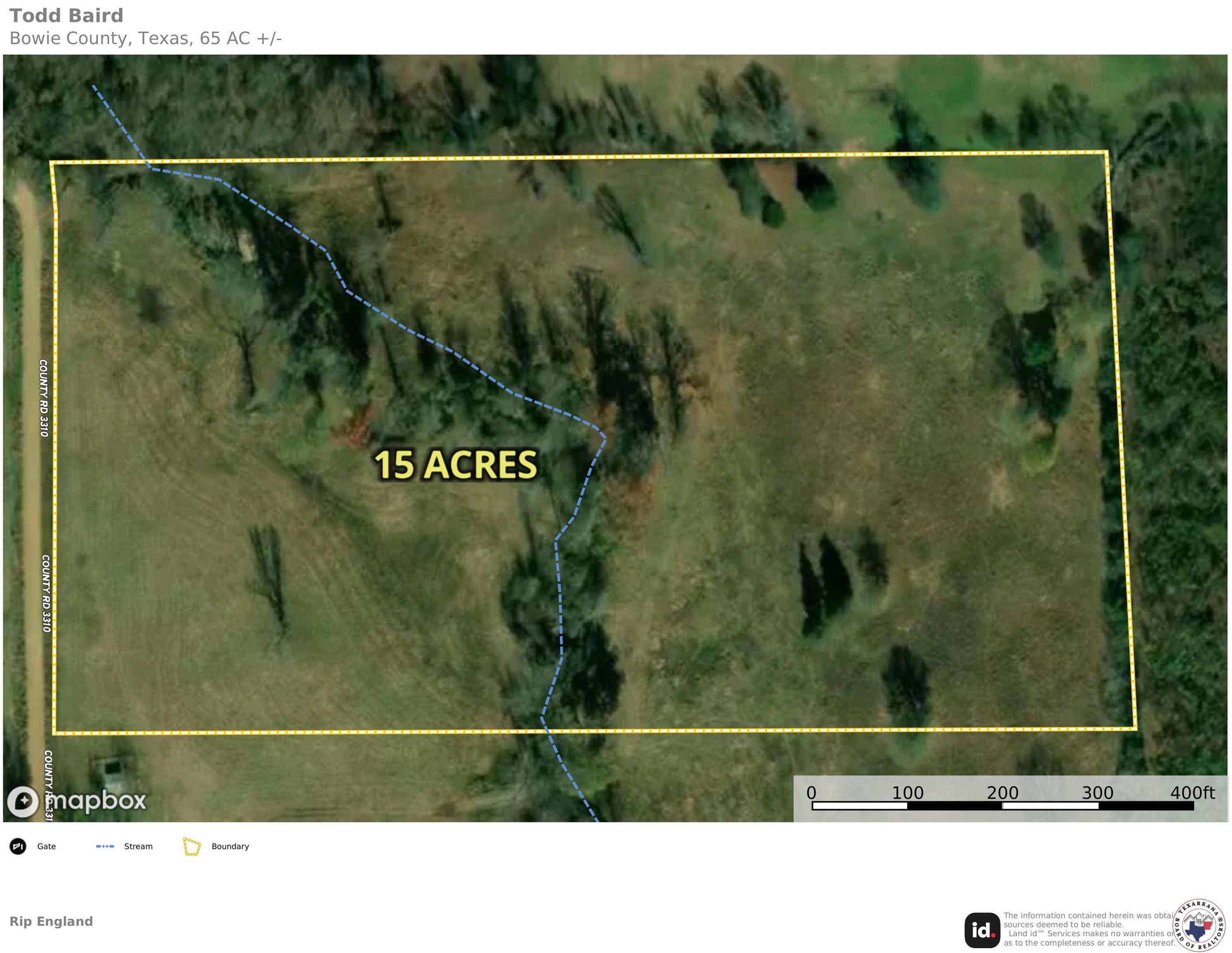1232x953 pixels.
Task: Click the "300" scale bar label
Action: [x=1097, y=793]
